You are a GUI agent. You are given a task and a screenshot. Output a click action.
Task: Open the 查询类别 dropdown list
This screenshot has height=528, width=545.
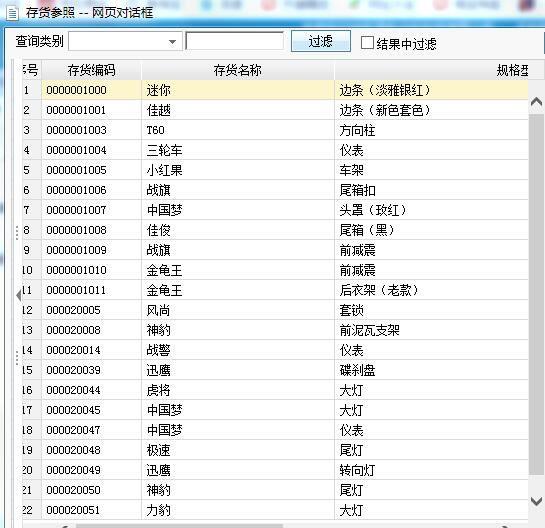coord(172,42)
